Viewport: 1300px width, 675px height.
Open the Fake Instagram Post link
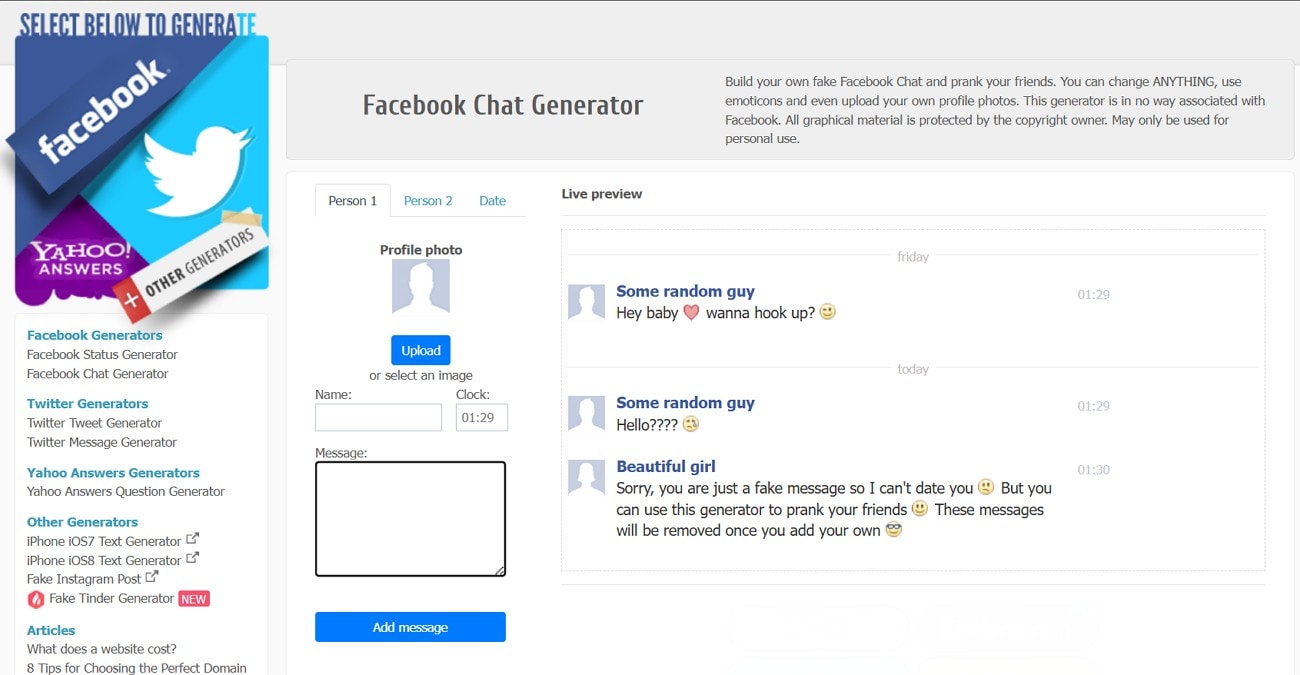coord(84,579)
